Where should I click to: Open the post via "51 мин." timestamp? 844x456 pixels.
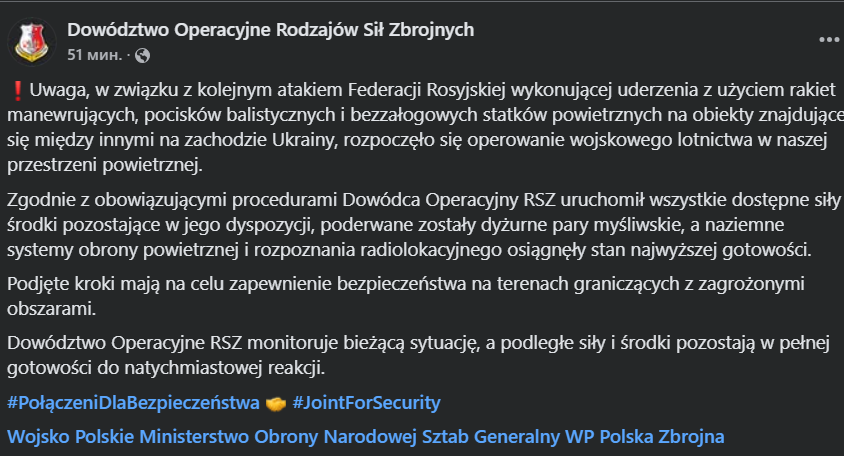click(x=94, y=53)
